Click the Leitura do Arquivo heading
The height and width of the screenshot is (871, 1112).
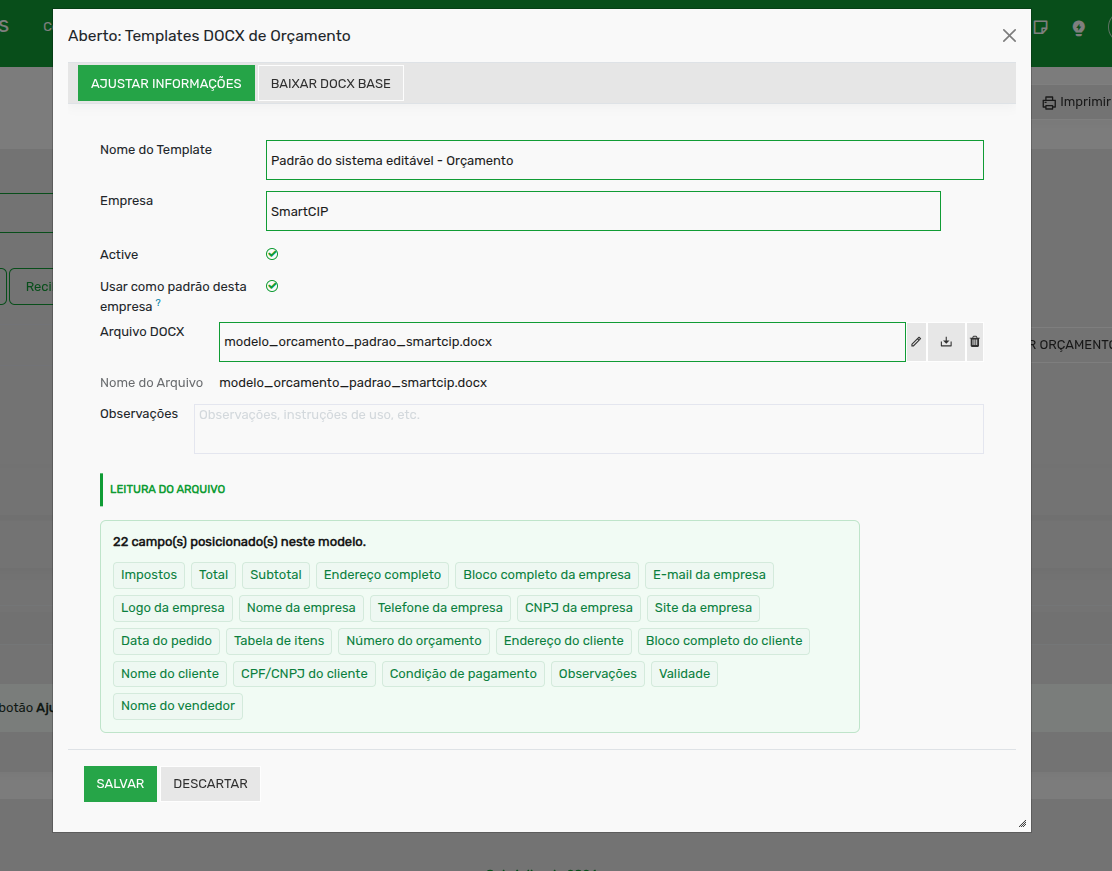[x=167, y=489]
